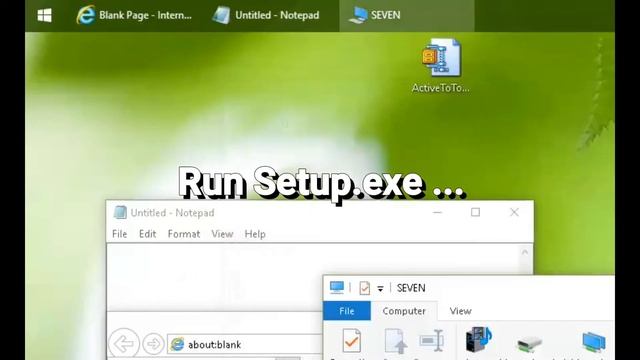The image size is (640, 360).
Task: Select the ActiveToTo... archive desktop icon
Action: (441, 66)
